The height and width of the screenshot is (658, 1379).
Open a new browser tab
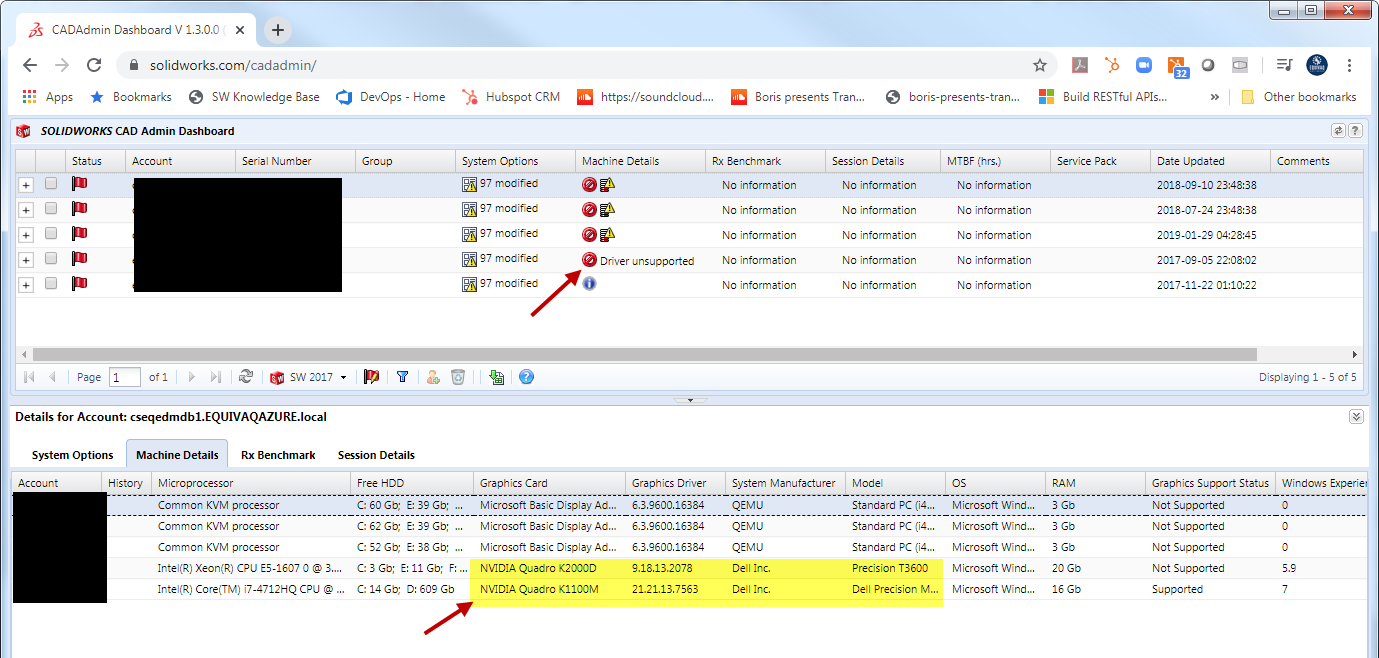coord(278,30)
